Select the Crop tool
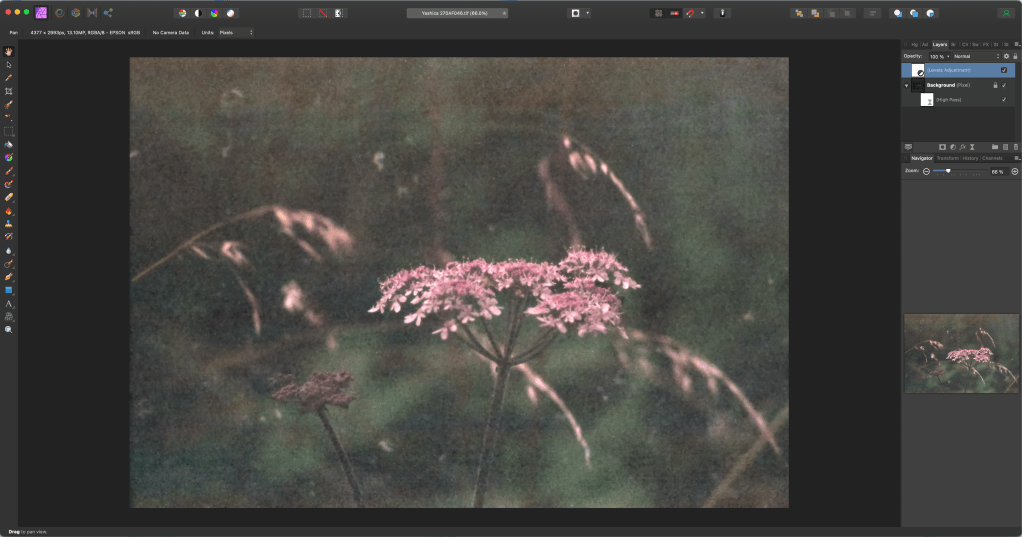1022x537 pixels. 9,91
